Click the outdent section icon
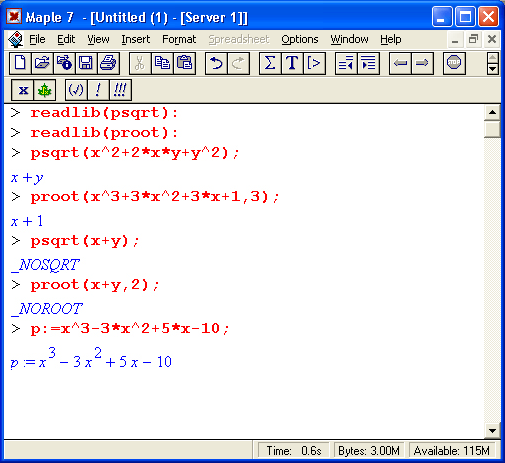This screenshot has height=463, width=505. [x=346, y=63]
